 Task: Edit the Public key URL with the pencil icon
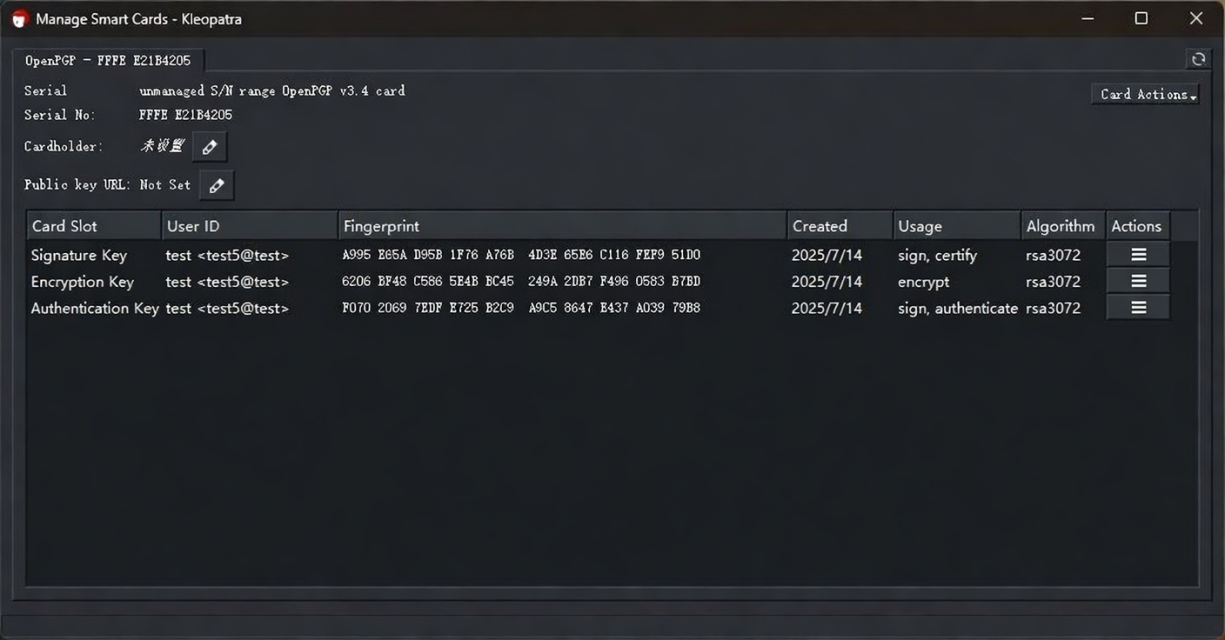216,185
